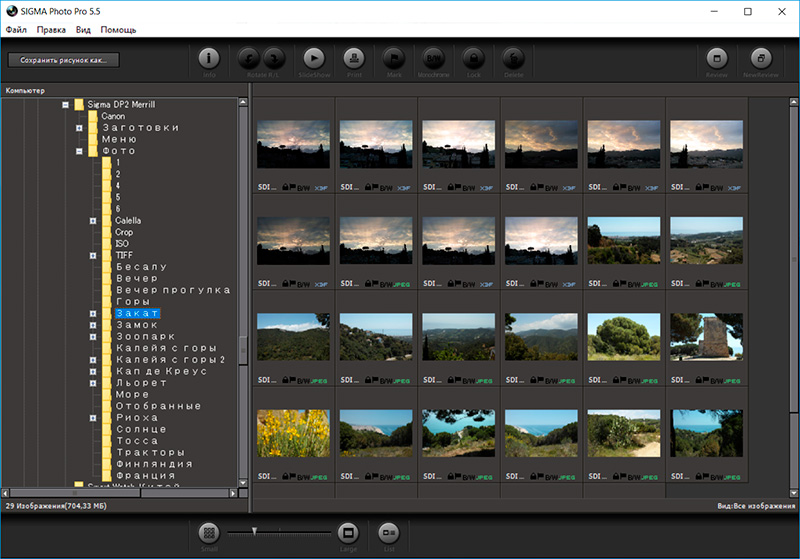Open the Правка menu

(51, 30)
